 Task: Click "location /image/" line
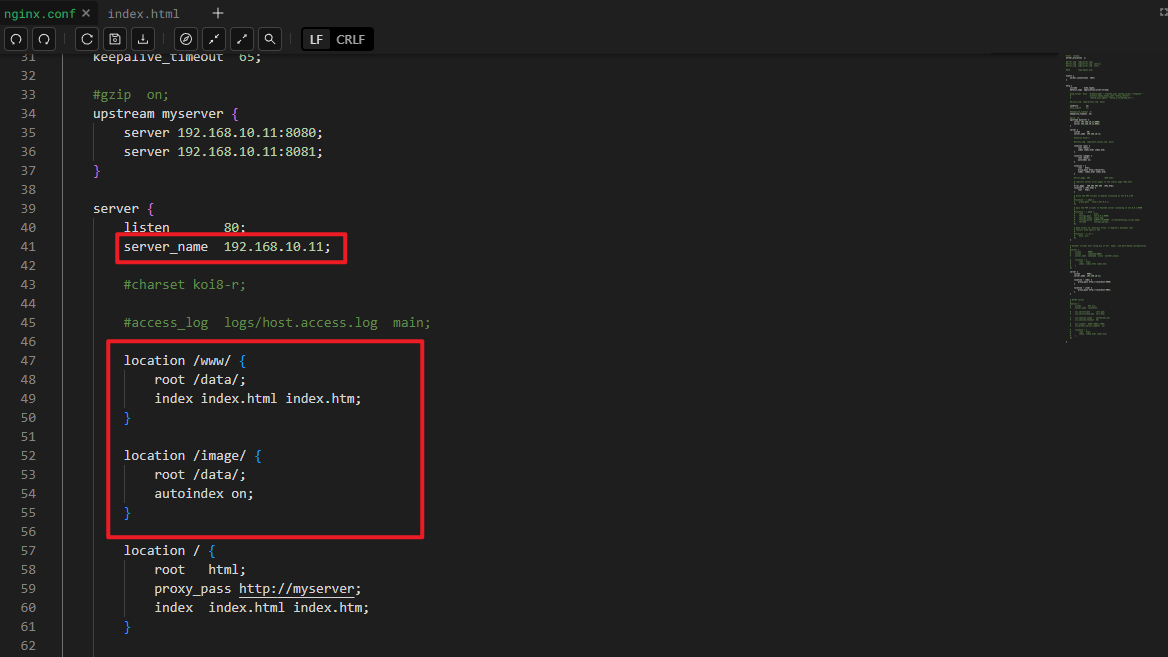point(192,455)
